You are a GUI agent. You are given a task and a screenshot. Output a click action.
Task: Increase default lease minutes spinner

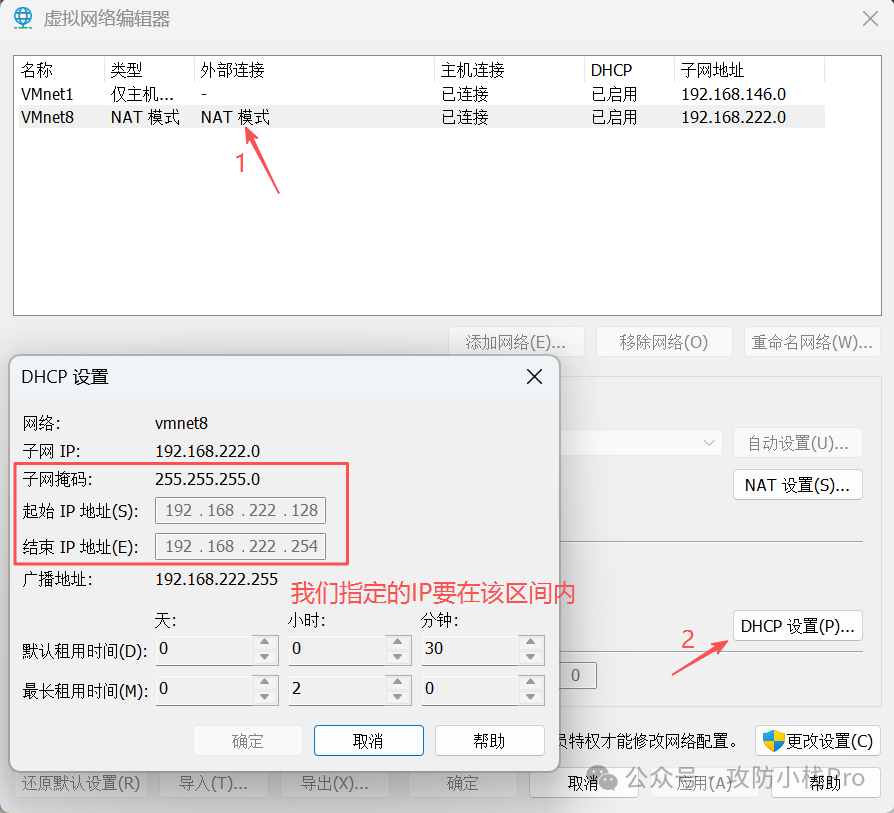pyautogui.click(x=530, y=642)
